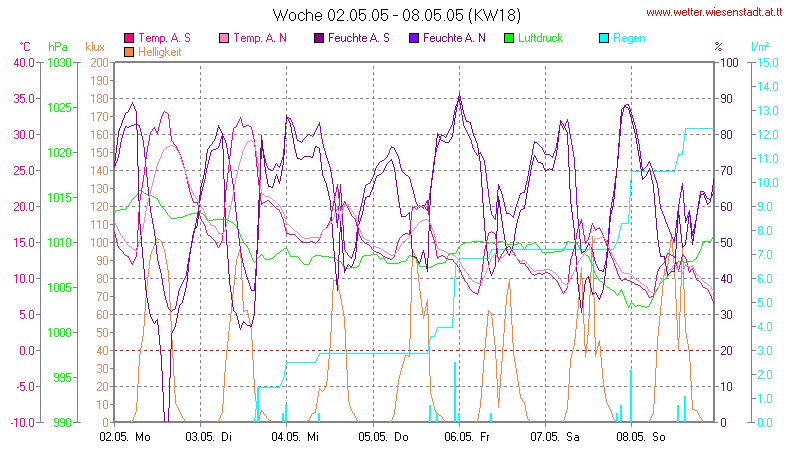
Task: Click the 150 klux axis value
Action: (x=99, y=153)
